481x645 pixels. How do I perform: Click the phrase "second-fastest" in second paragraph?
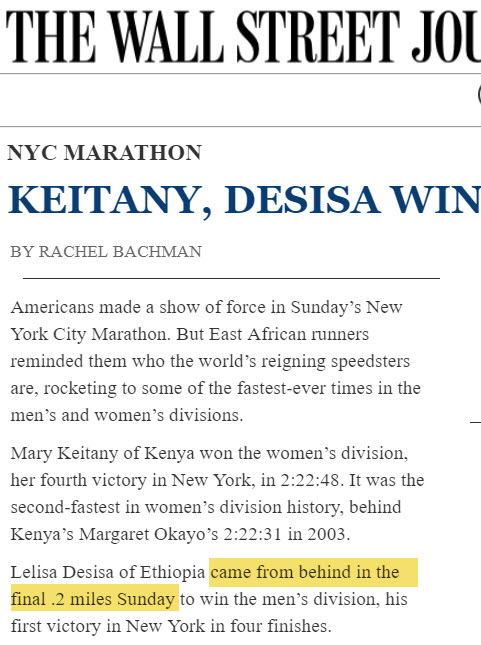pos(65,507)
